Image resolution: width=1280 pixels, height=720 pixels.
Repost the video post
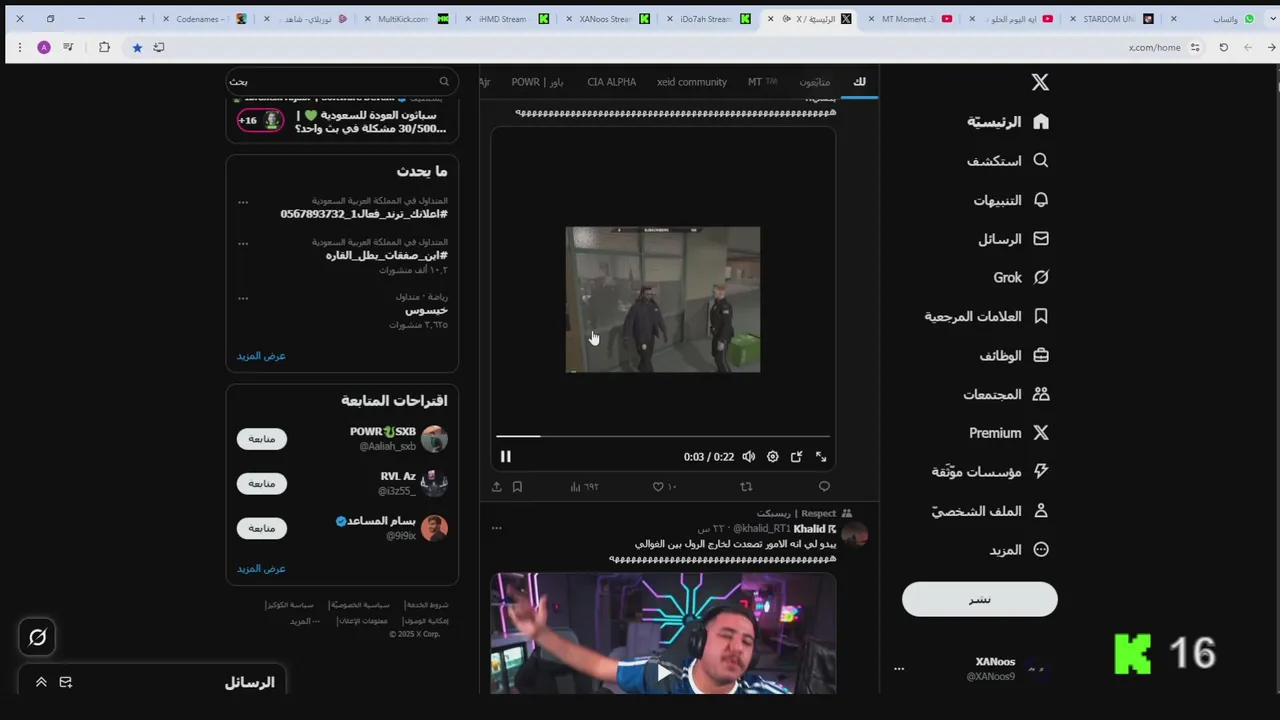[x=745, y=487]
